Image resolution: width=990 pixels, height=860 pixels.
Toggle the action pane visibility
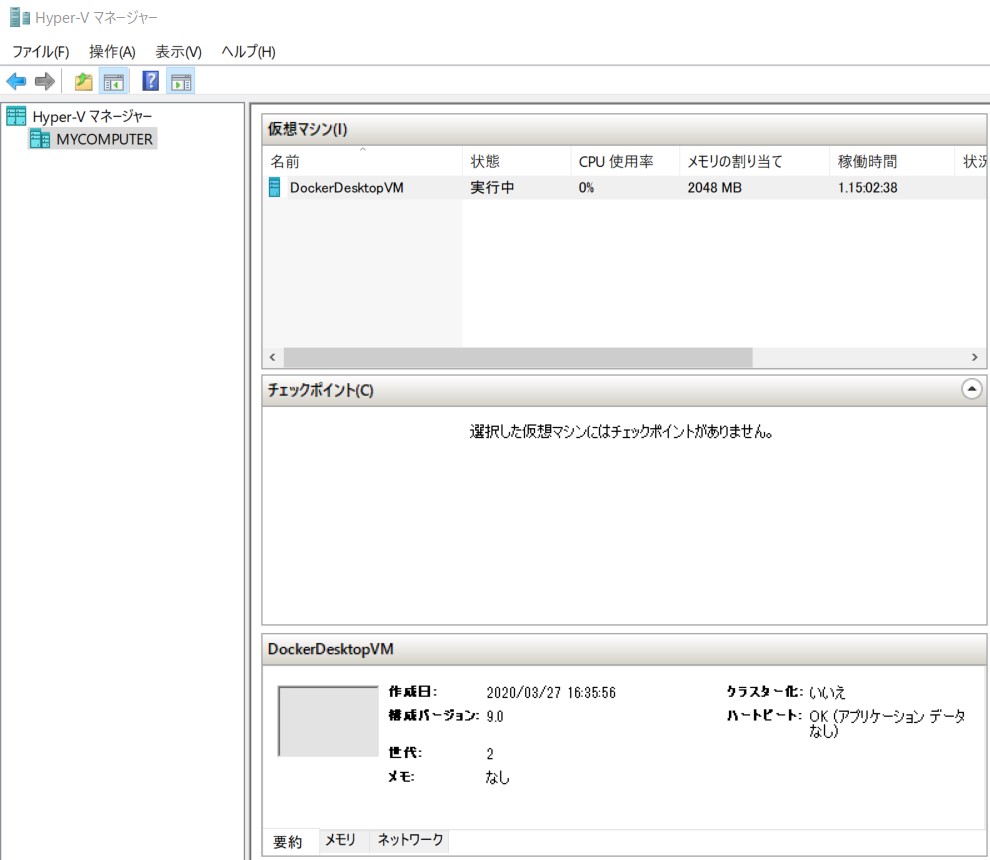tap(179, 80)
